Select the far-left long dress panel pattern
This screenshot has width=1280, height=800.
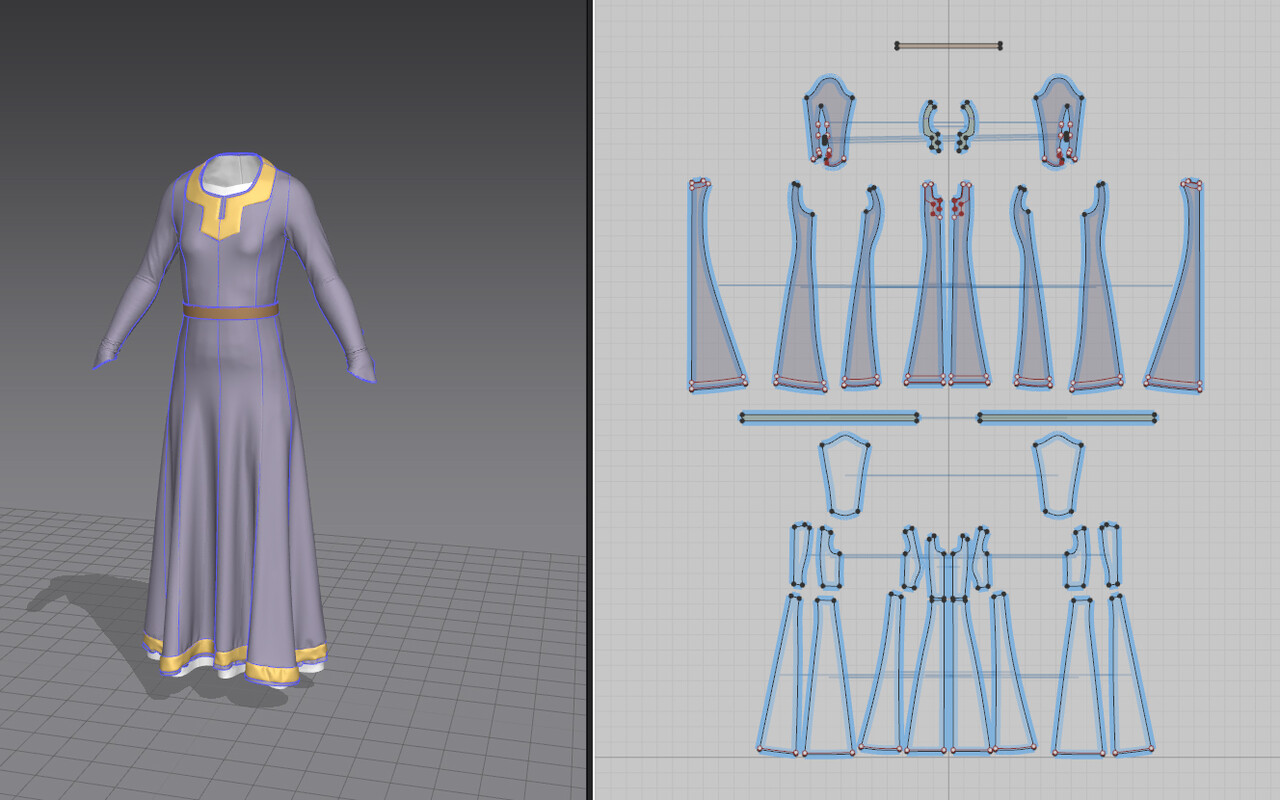[x=708, y=310]
